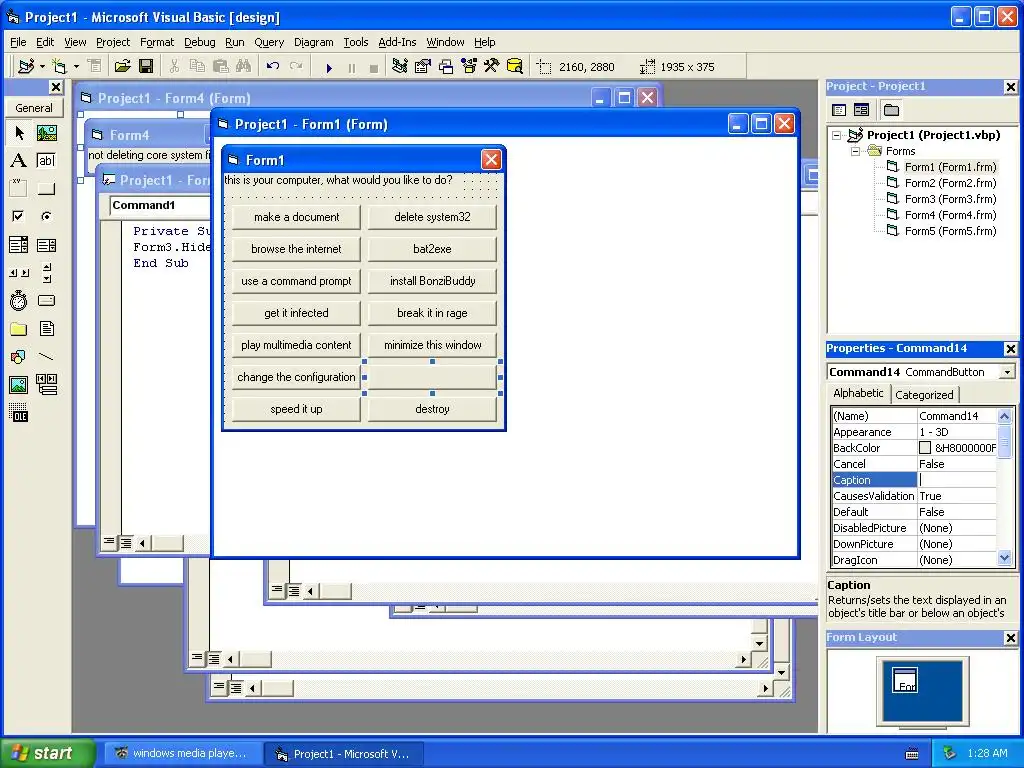Select the 'speed it up' button
The width and height of the screenshot is (1024, 768).
coord(296,409)
